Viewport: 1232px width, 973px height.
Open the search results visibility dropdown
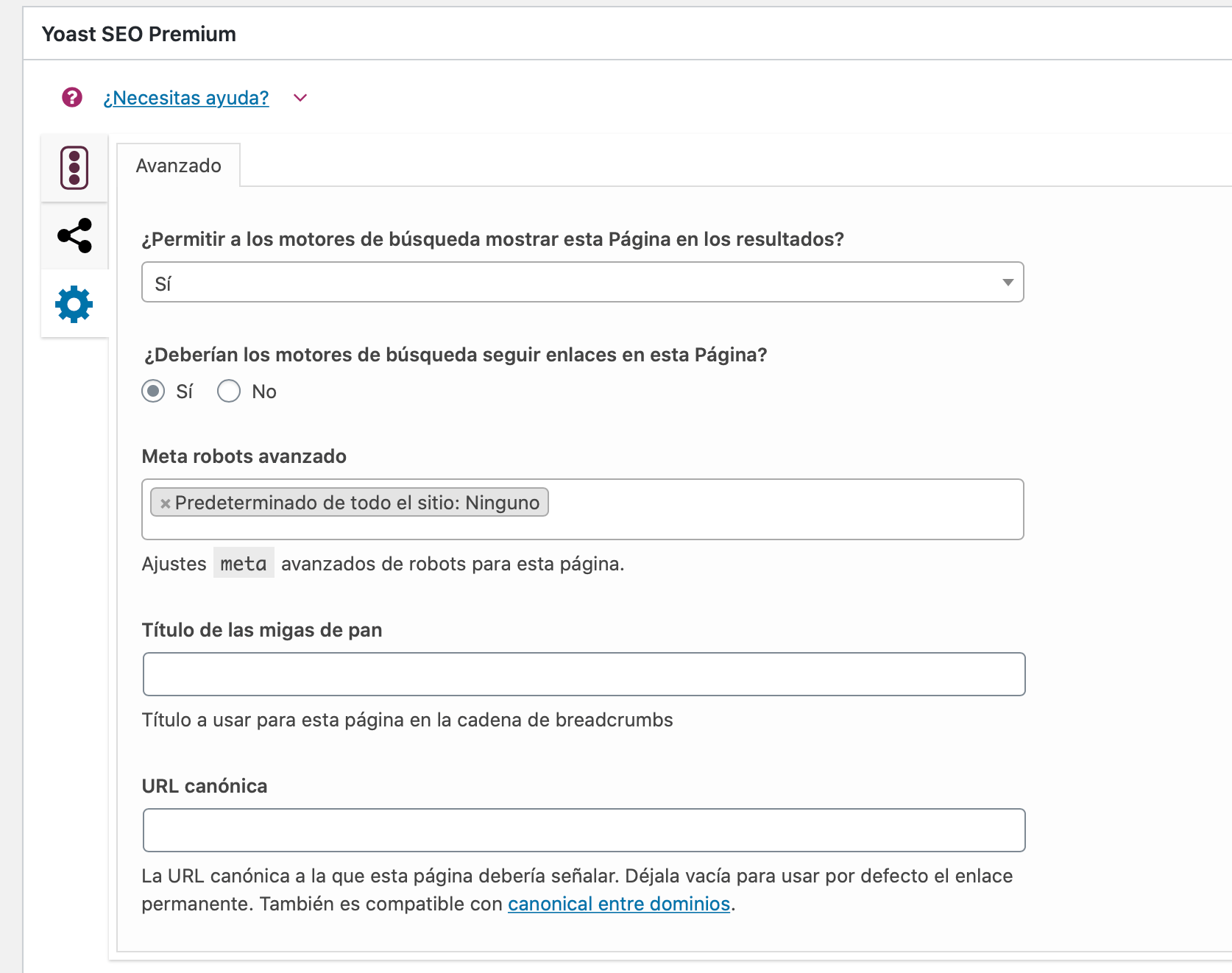coord(583,282)
